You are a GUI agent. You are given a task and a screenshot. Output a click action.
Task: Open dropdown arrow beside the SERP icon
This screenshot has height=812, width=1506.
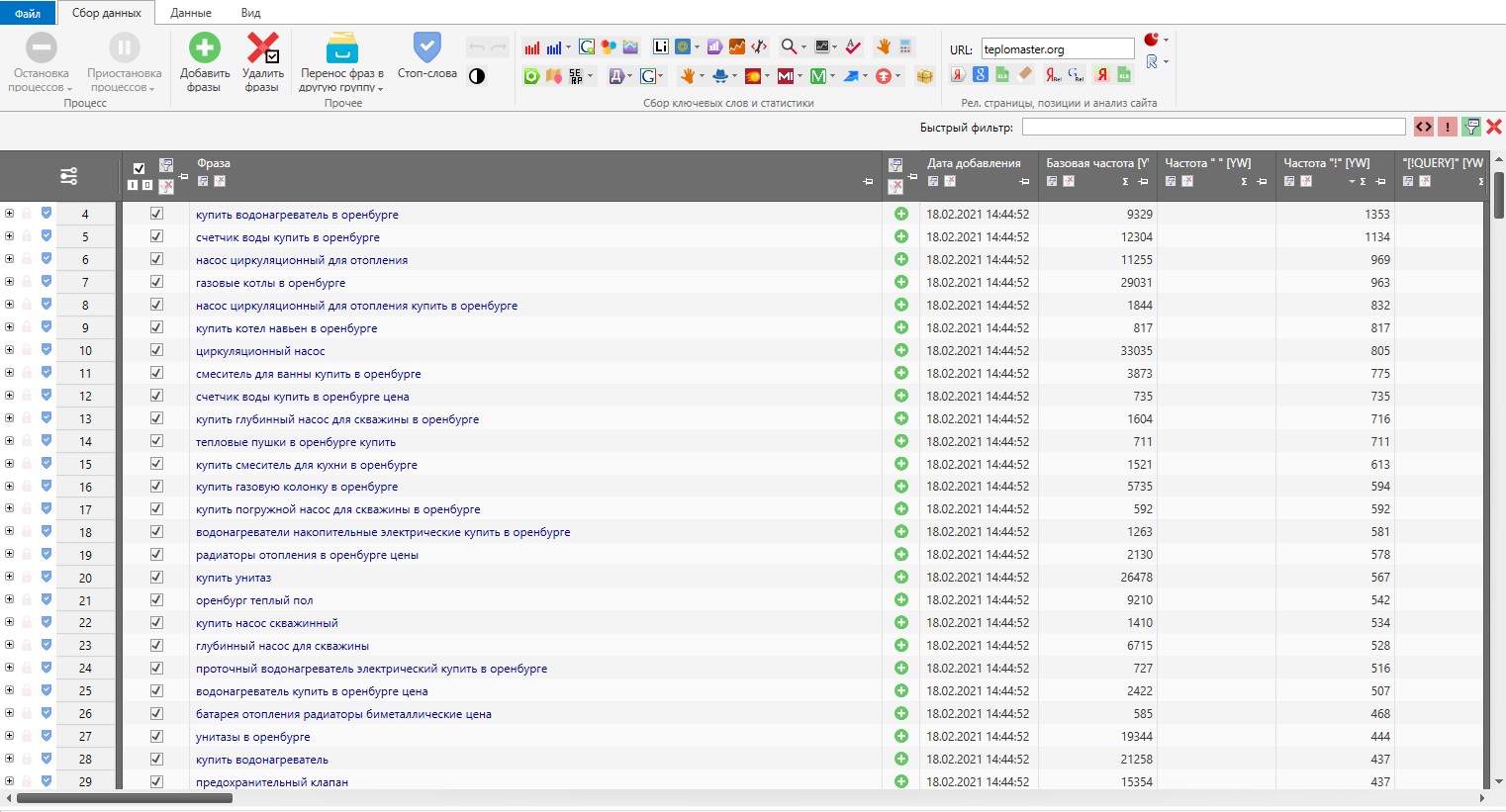click(591, 76)
